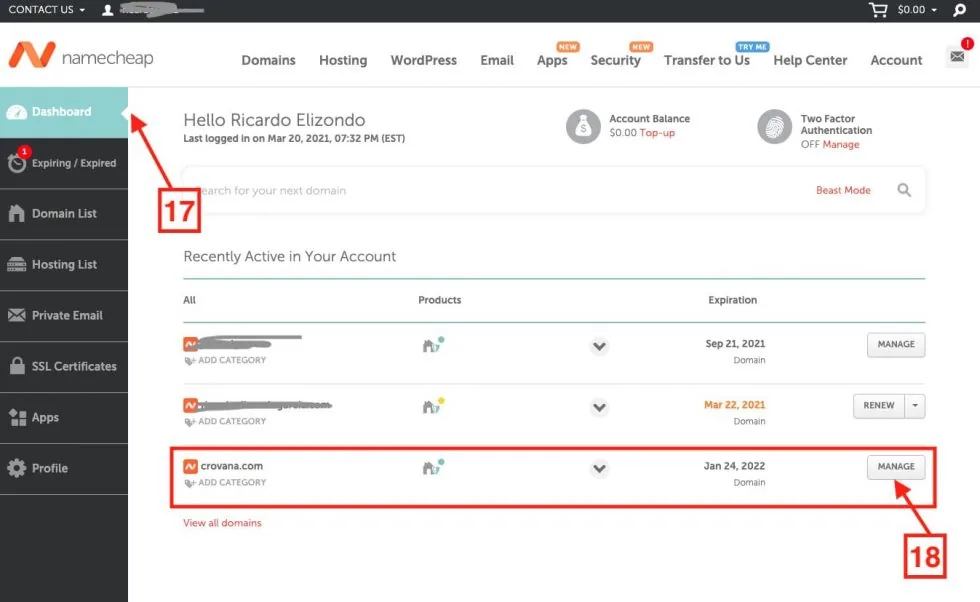The width and height of the screenshot is (980, 602).
Task: Open the Domains menu
Action: 269,60
